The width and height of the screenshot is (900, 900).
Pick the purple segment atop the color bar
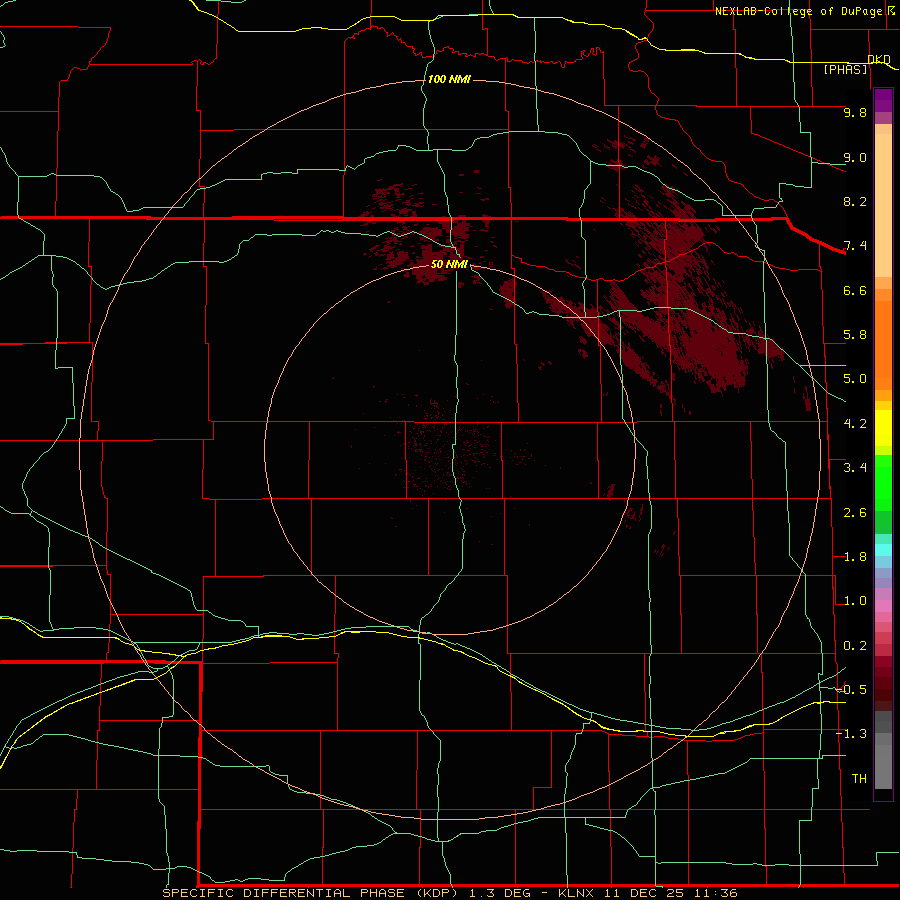pyautogui.click(x=883, y=100)
